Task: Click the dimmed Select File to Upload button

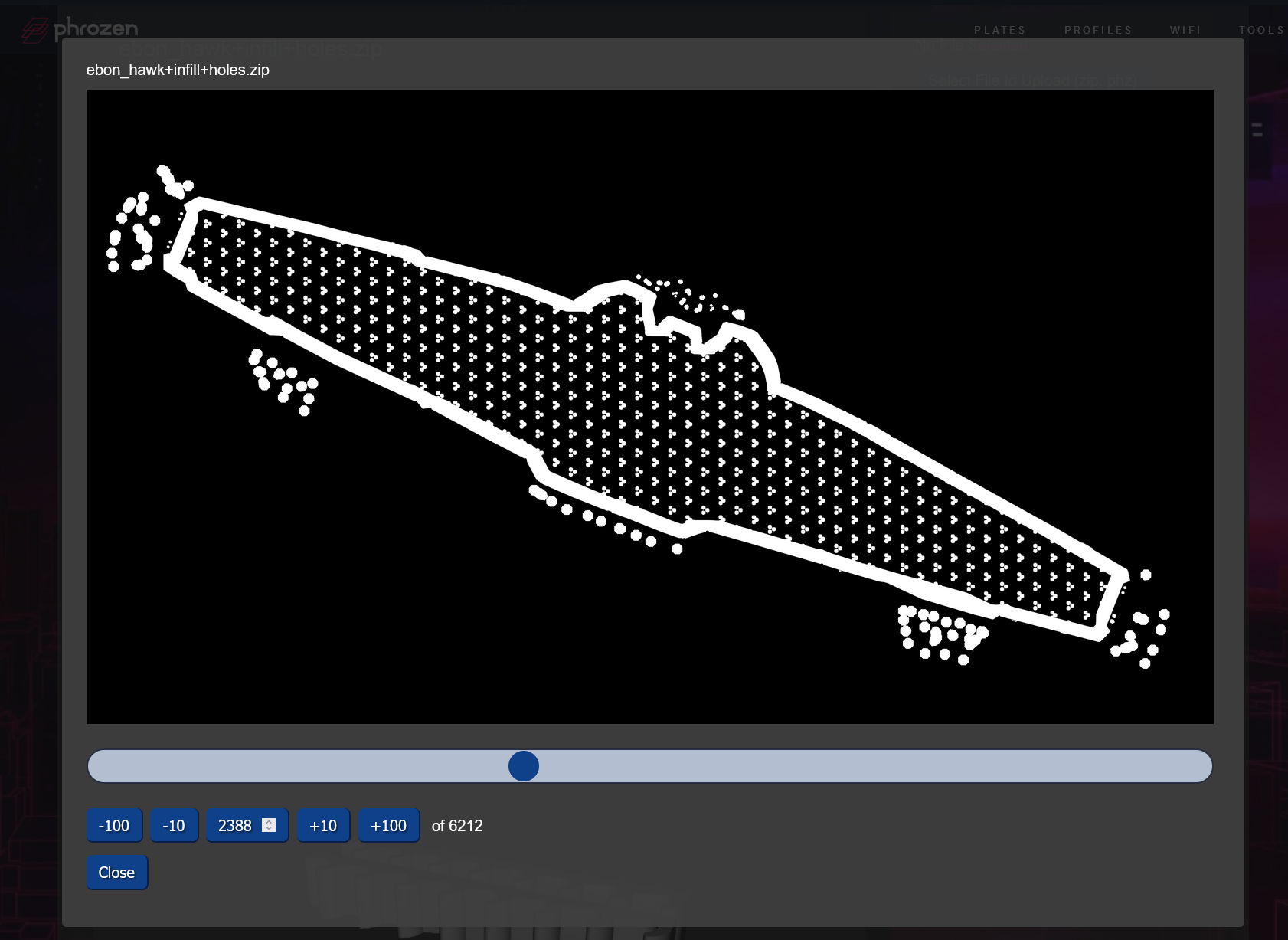Action: [x=1031, y=80]
